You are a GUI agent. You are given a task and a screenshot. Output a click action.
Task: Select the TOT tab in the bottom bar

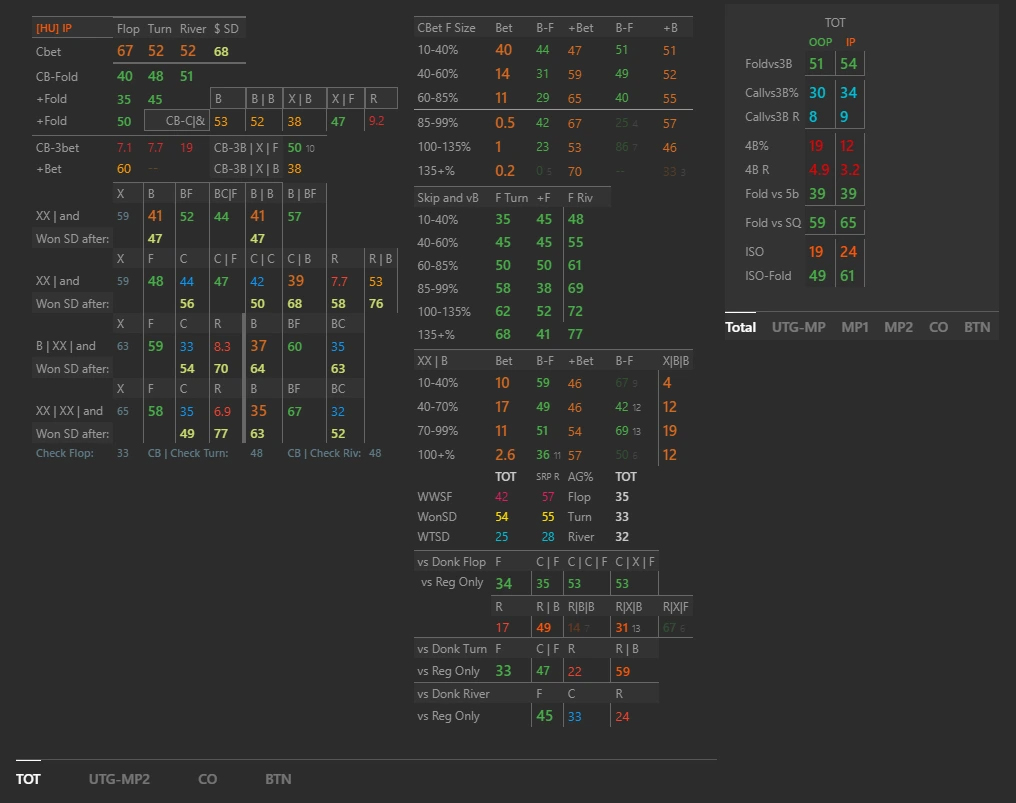[28, 778]
